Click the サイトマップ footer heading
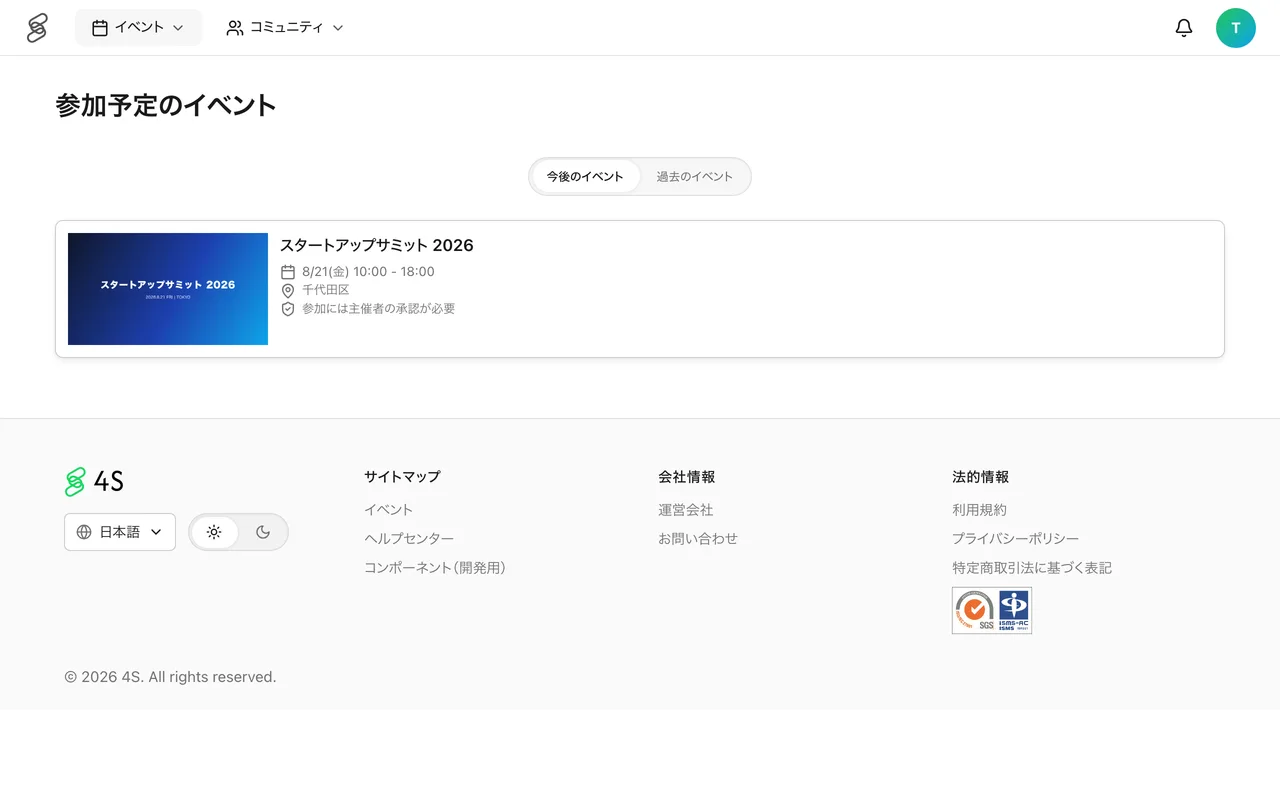The height and width of the screenshot is (800, 1280). pos(402,477)
